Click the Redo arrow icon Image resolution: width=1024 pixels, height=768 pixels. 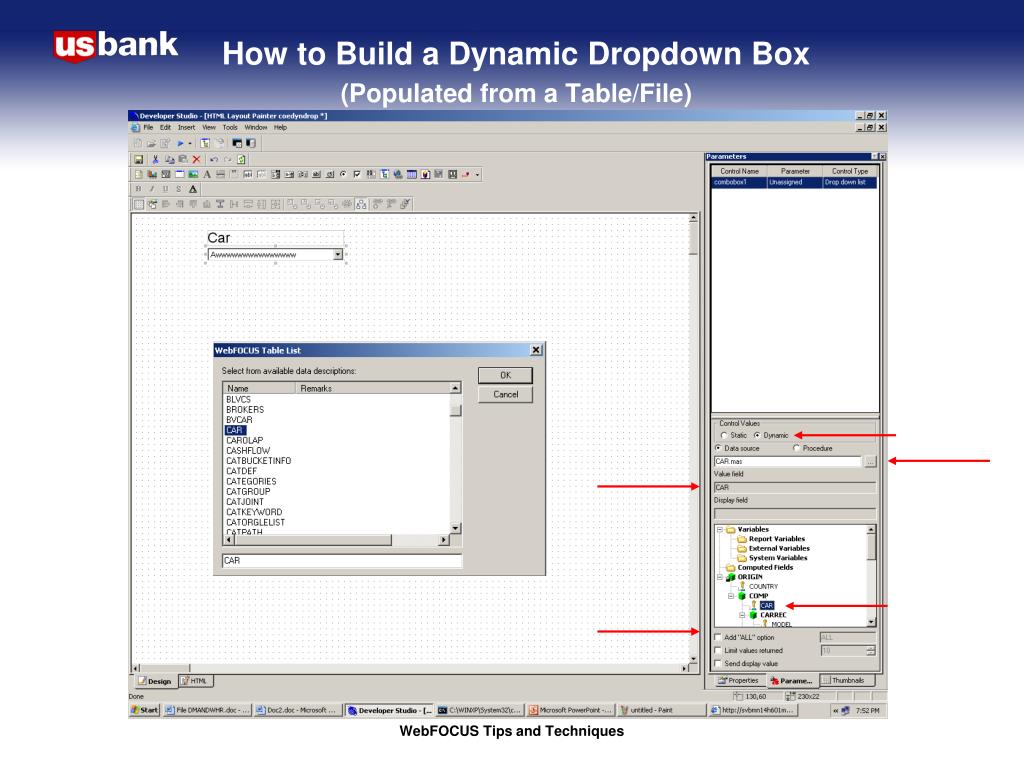228,160
